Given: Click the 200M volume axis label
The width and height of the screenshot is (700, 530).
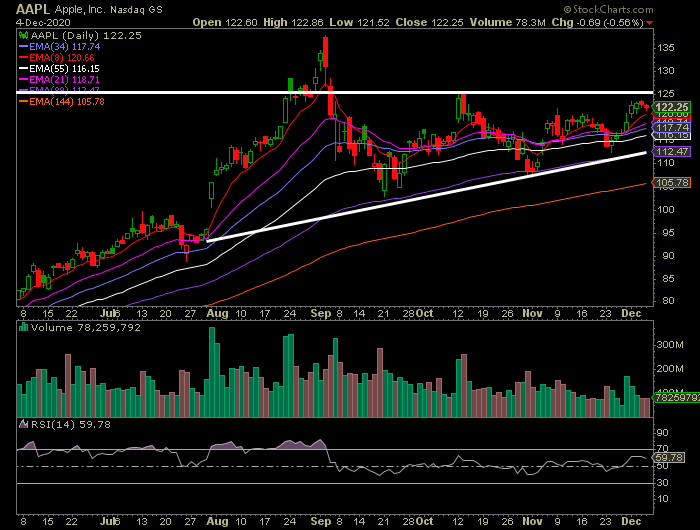Looking at the screenshot, I should (670, 369).
